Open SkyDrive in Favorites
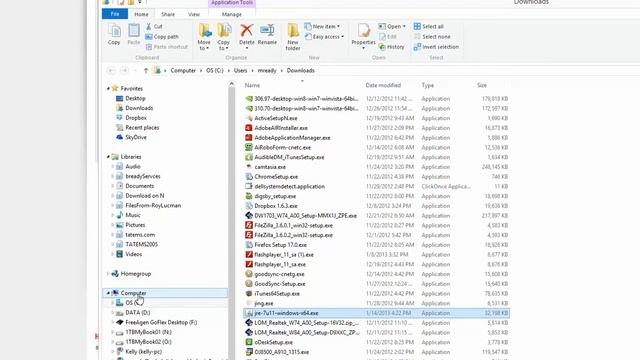 (x=136, y=137)
